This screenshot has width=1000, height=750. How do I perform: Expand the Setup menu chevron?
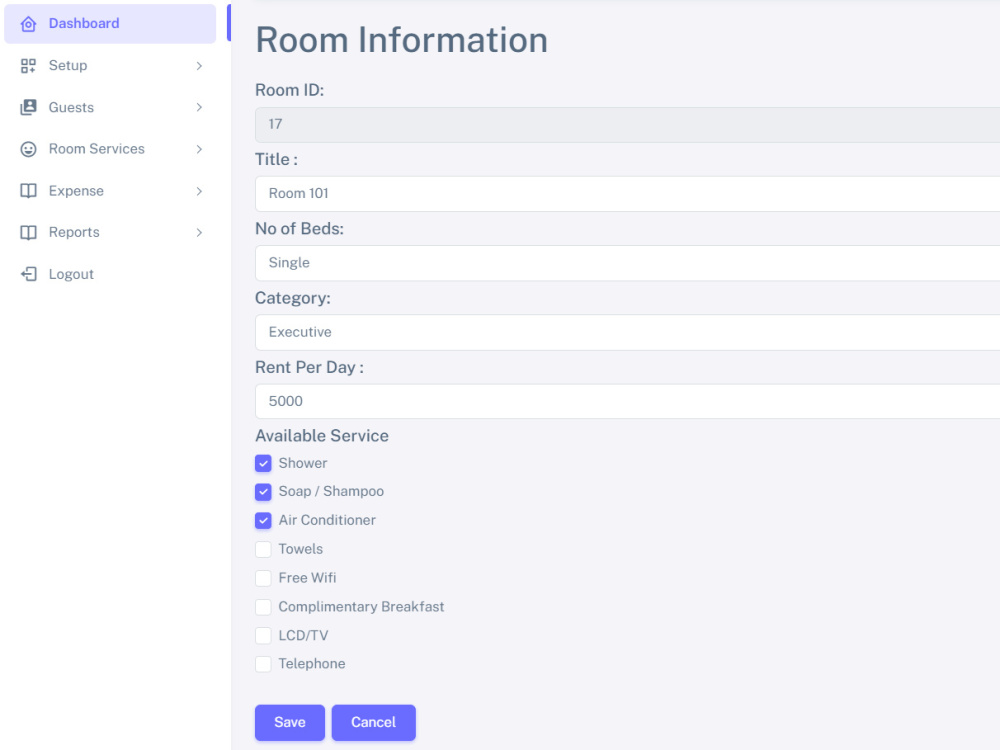[x=199, y=66]
